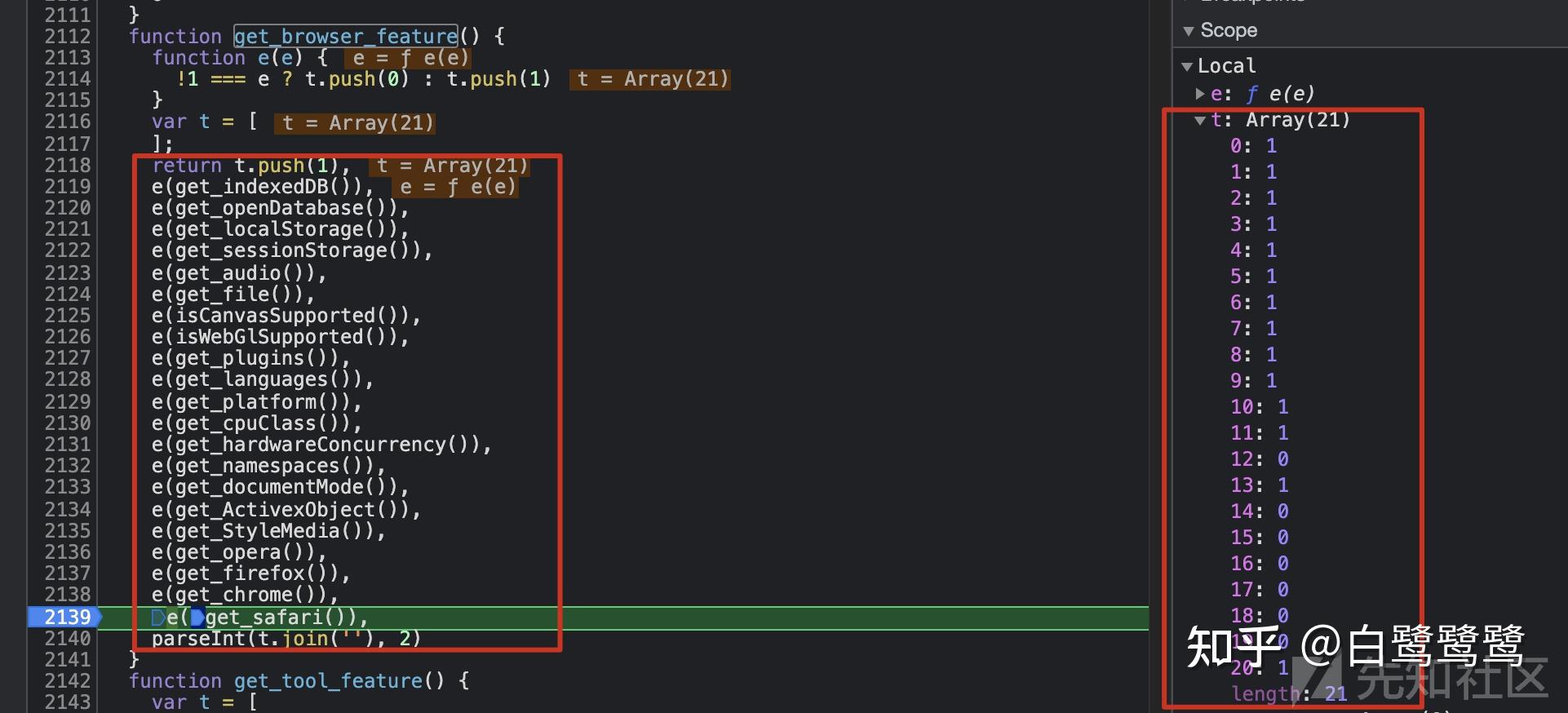Click the e(get_chrome()) call
Image resolution: width=1568 pixels, height=713 pixels.
[x=239, y=595]
